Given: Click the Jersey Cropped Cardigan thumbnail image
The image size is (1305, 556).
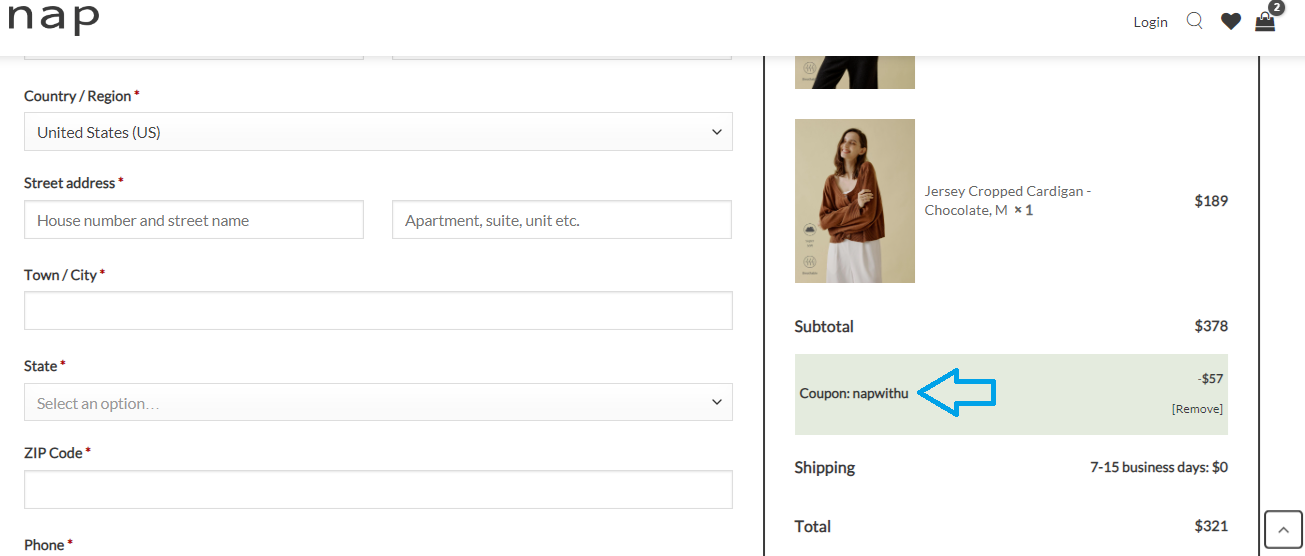Looking at the screenshot, I should tap(855, 201).
